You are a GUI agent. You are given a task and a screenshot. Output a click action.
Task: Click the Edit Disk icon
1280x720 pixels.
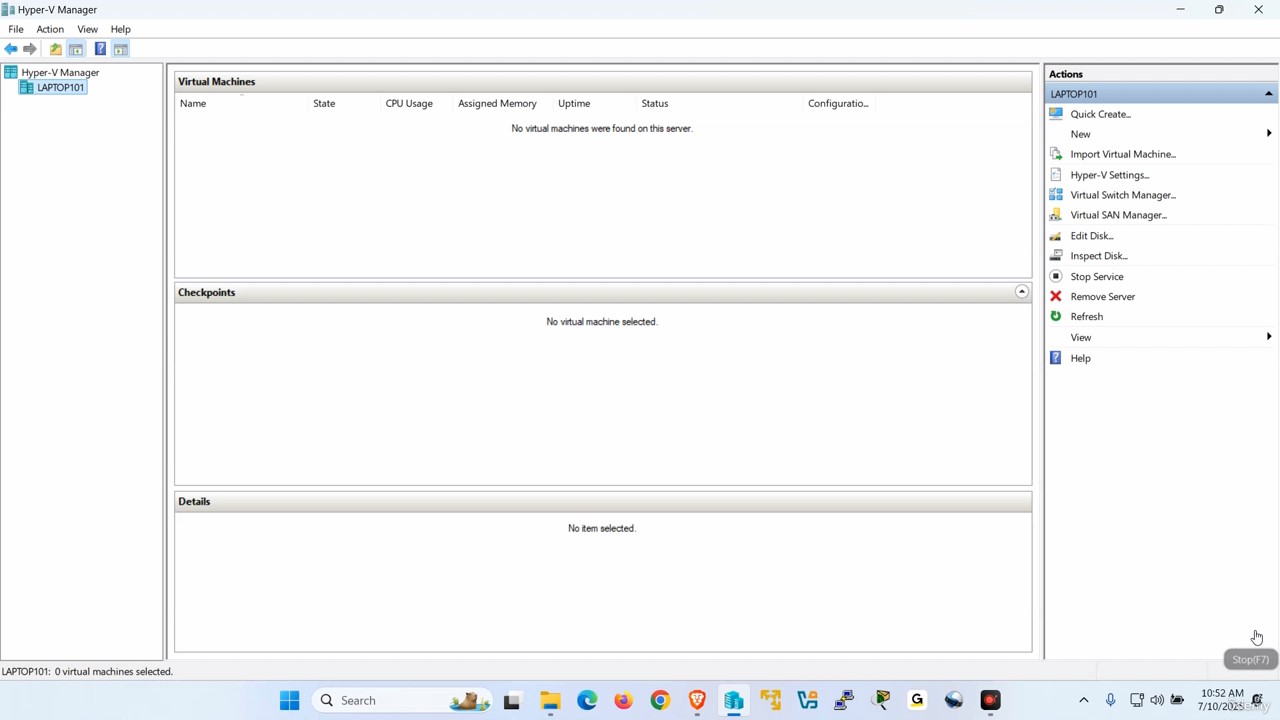tap(1056, 236)
